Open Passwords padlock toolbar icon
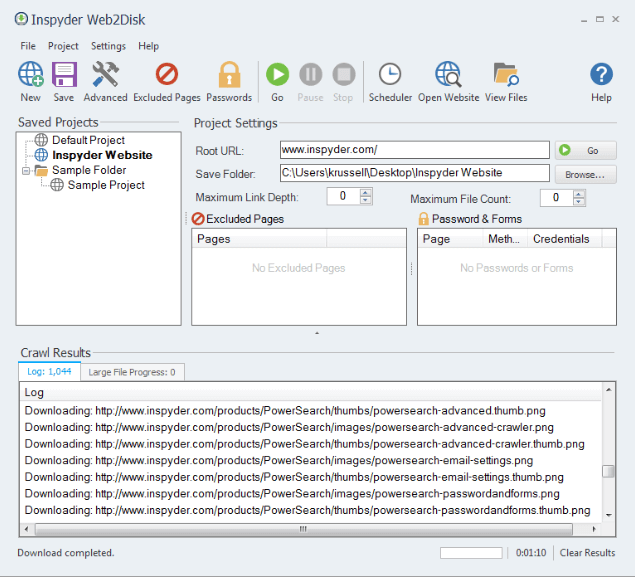 229,75
